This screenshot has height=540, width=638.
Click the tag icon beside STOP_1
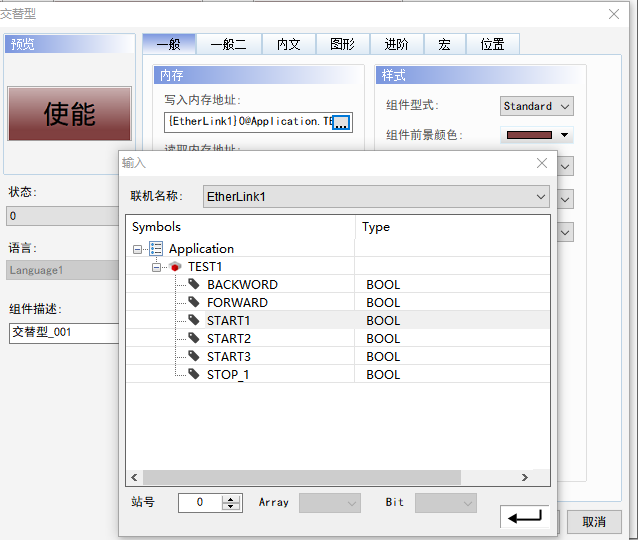point(194,375)
